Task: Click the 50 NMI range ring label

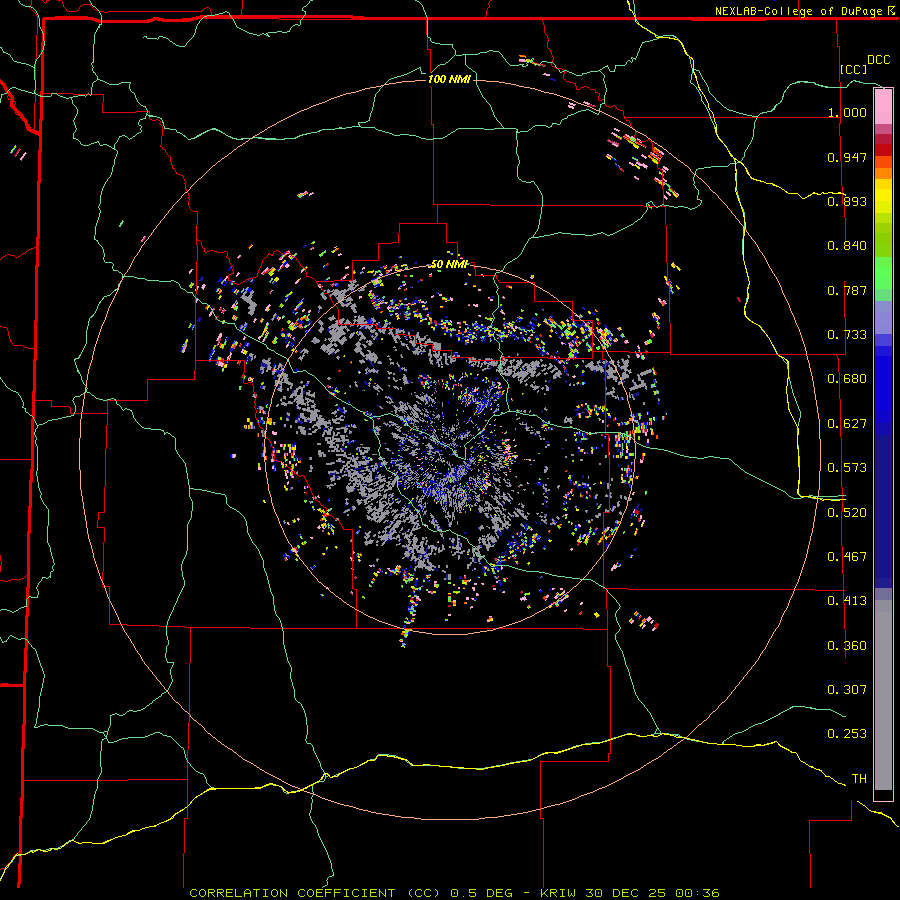Action: [449, 265]
